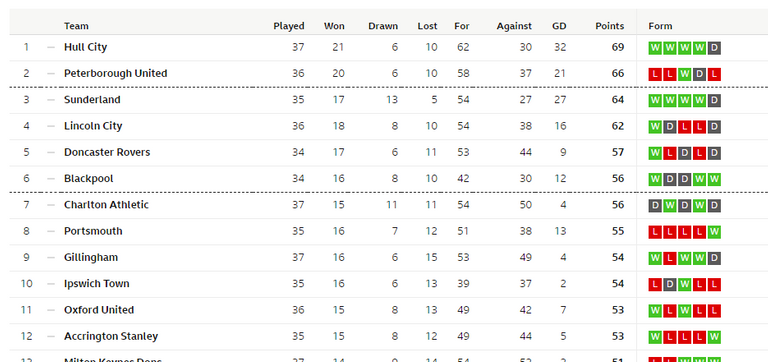768x362 pixels.
Task: Open the Accrington Stanley team link
Action: pyautogui.click(x=111, y=337)
